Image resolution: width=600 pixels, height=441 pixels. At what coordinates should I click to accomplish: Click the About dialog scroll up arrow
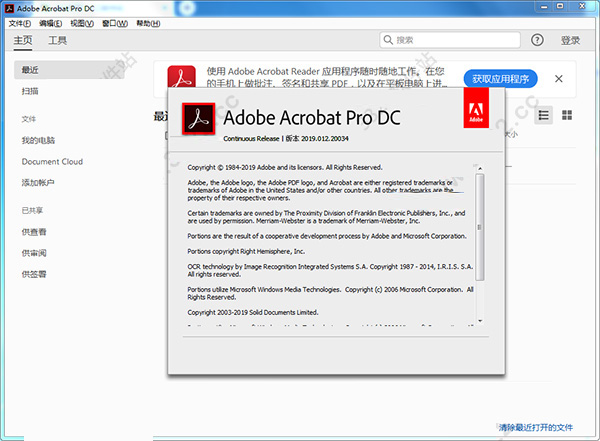tap(480, 168)
